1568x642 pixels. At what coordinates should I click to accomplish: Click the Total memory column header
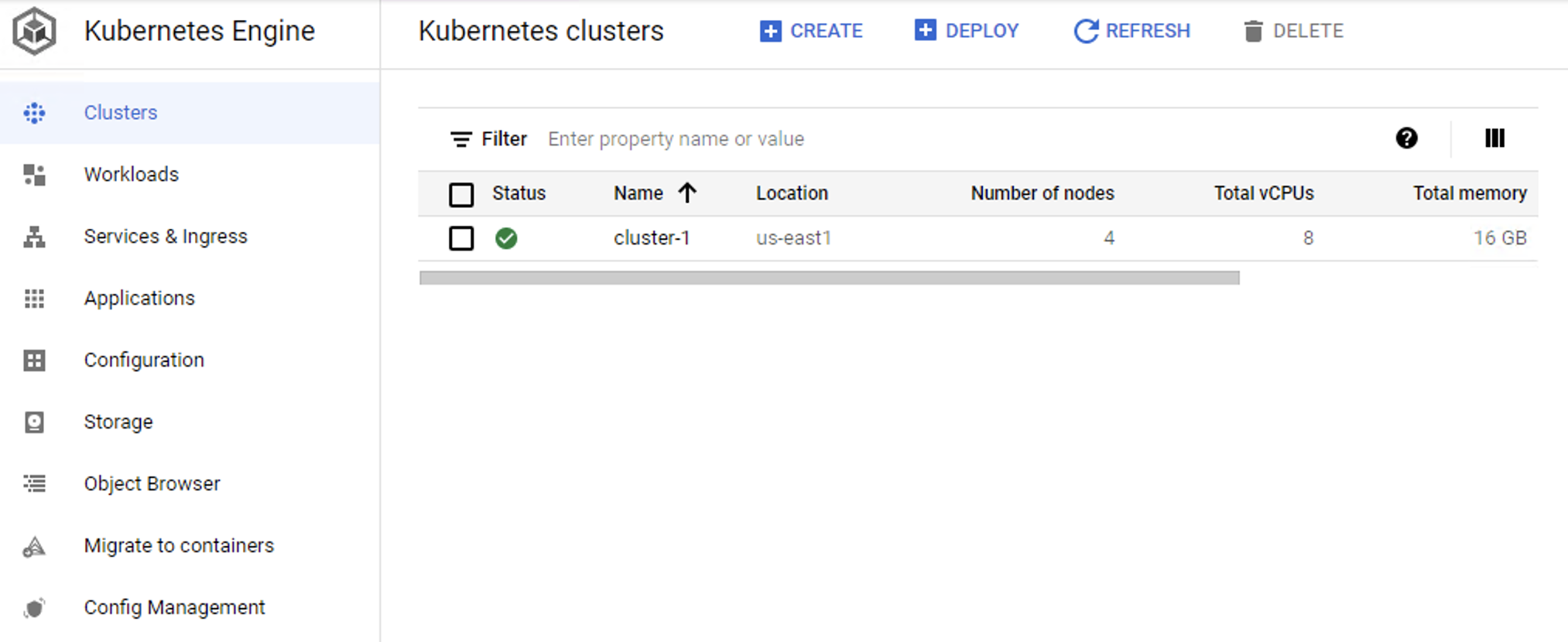pos(1470,193)
